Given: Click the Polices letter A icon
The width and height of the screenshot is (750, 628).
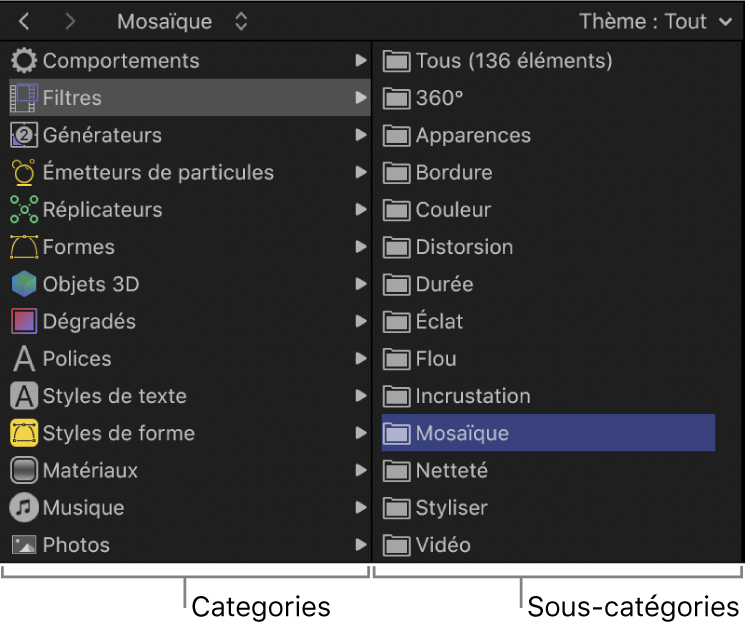Looking at the screenshot, I should click(24, 359).
